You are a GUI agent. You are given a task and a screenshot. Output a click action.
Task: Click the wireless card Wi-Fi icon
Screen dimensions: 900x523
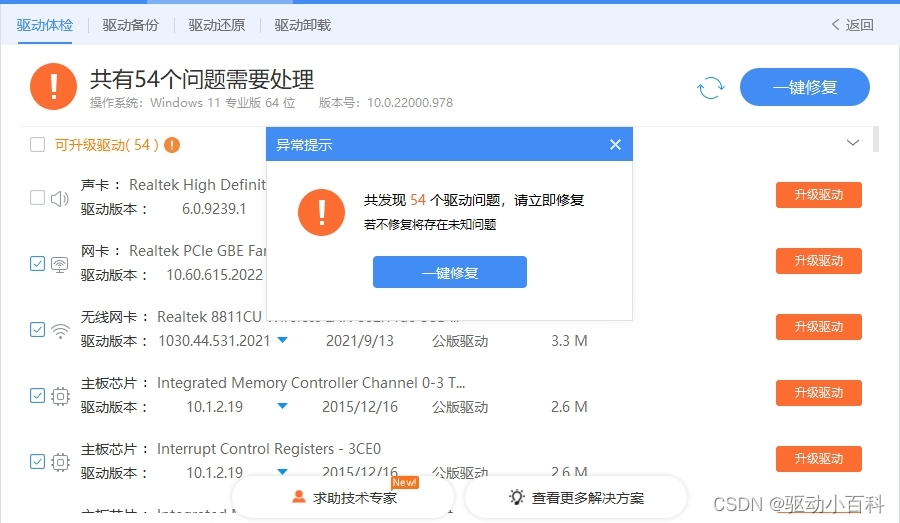click(60, 331)
